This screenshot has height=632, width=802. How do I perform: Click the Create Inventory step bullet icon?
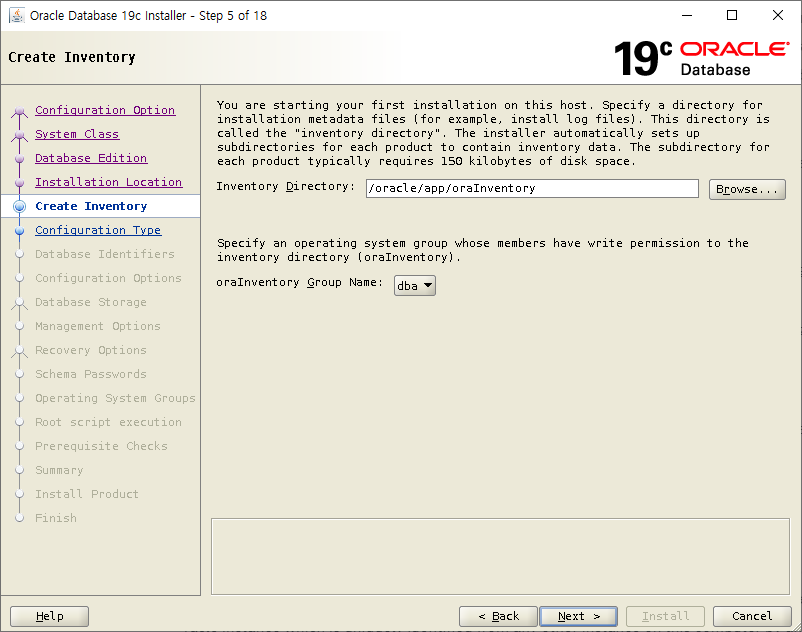coord(19,206)
